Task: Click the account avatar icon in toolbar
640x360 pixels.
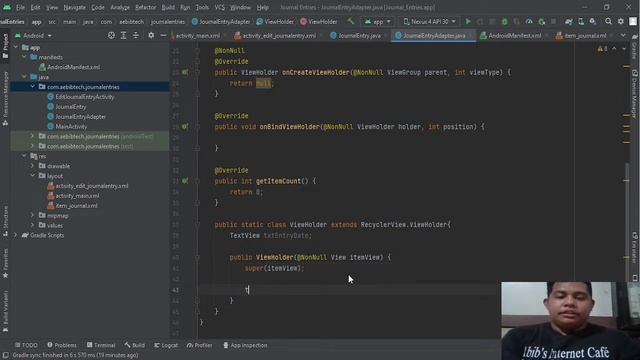Action: pos(633,21)
